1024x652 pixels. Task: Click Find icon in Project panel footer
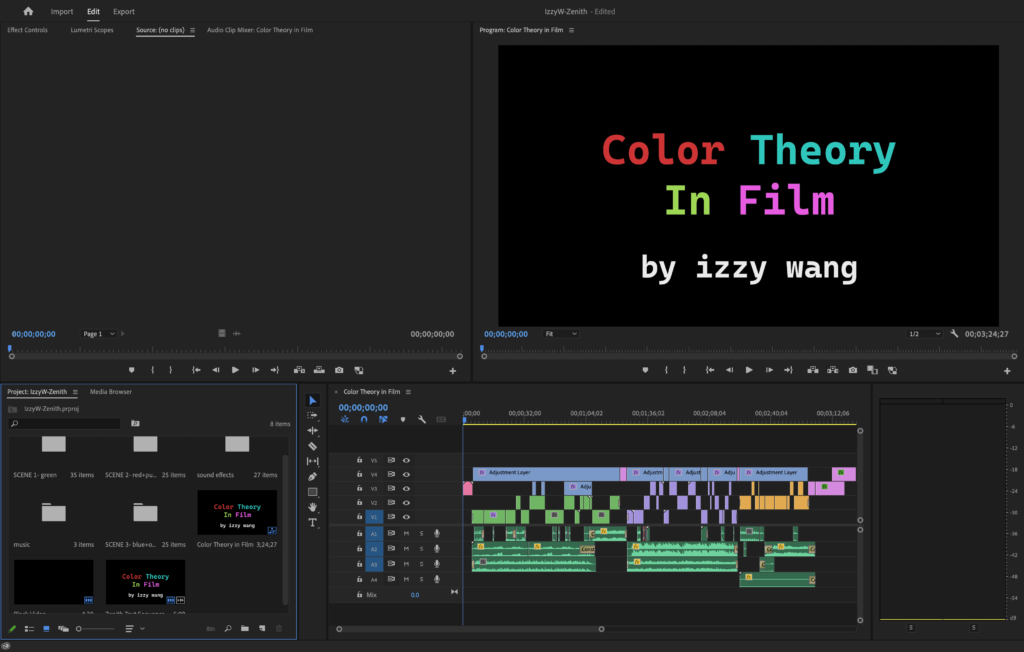click(x=228, y=628)
